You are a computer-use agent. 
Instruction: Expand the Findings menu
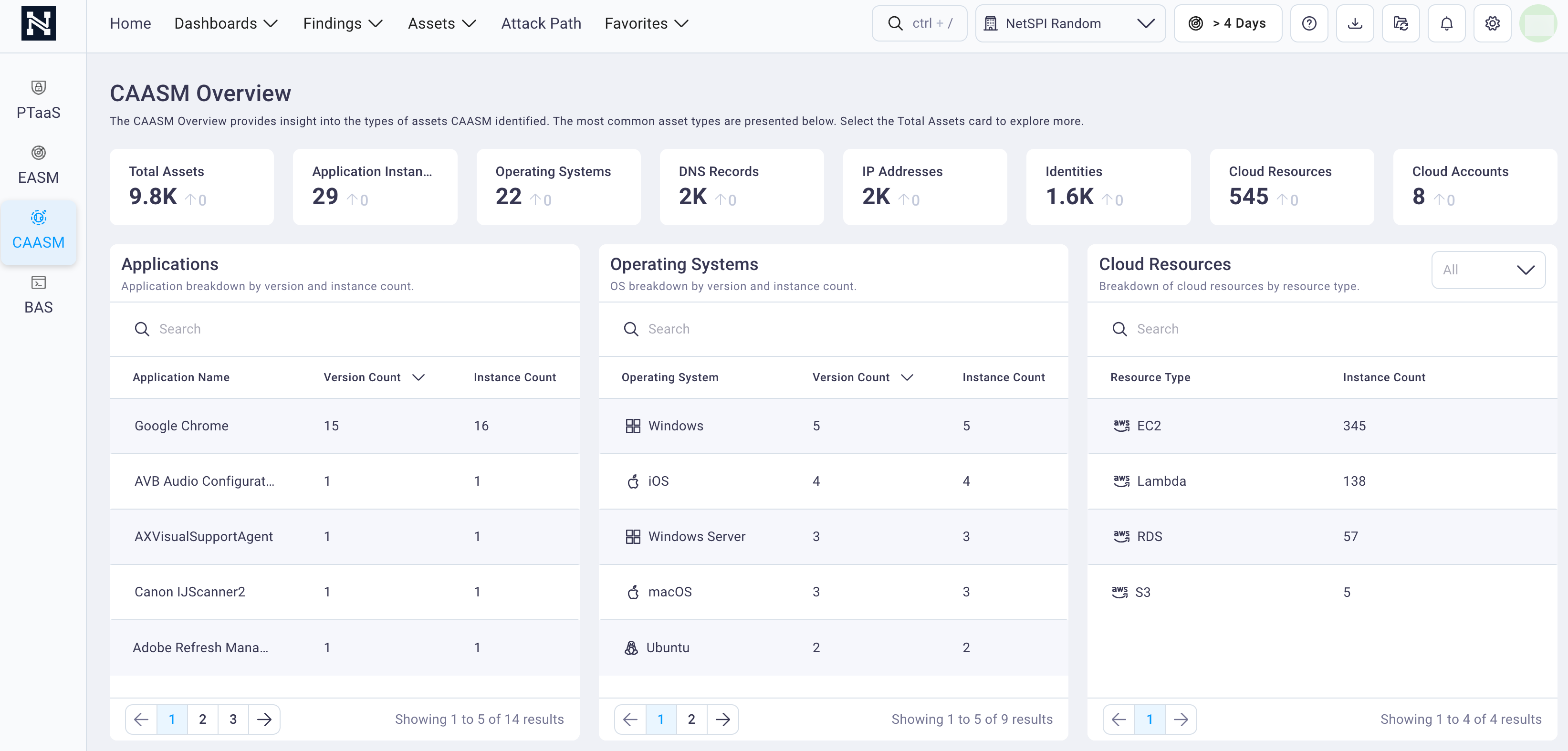[343, 23]
